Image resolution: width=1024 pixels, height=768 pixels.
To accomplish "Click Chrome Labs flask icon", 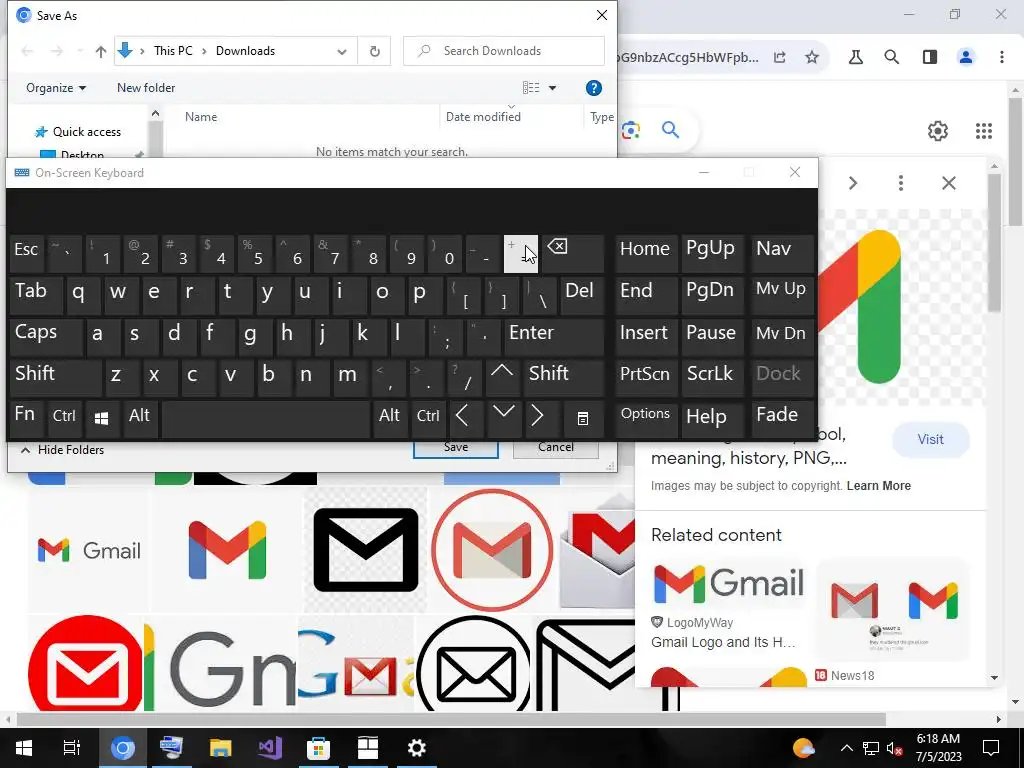I will 856,57.
